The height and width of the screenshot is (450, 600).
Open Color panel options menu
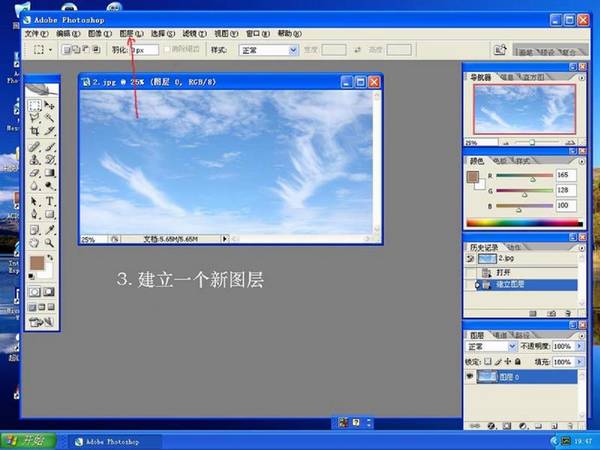(582, 161)
